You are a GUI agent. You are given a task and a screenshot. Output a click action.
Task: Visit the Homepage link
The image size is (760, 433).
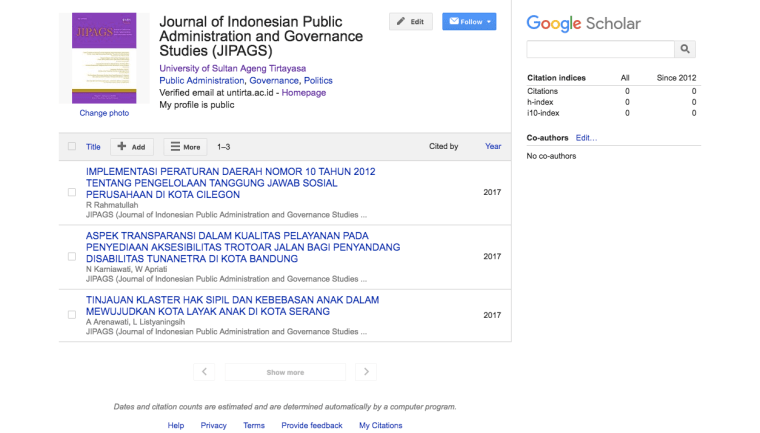pyautogui.click(x=304, y=93)
